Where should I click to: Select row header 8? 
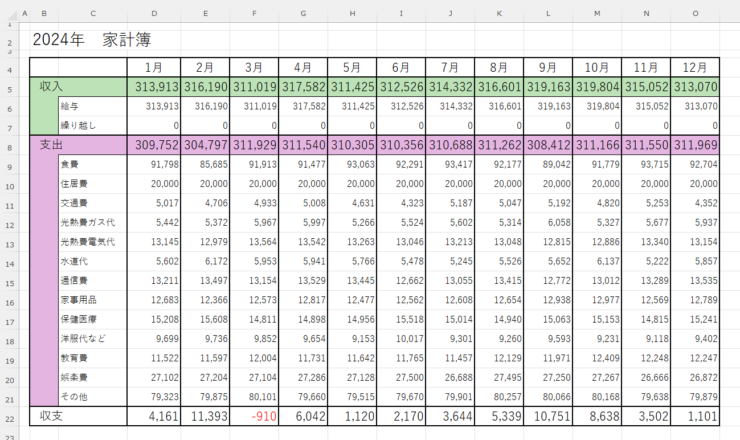coord(8,145)
